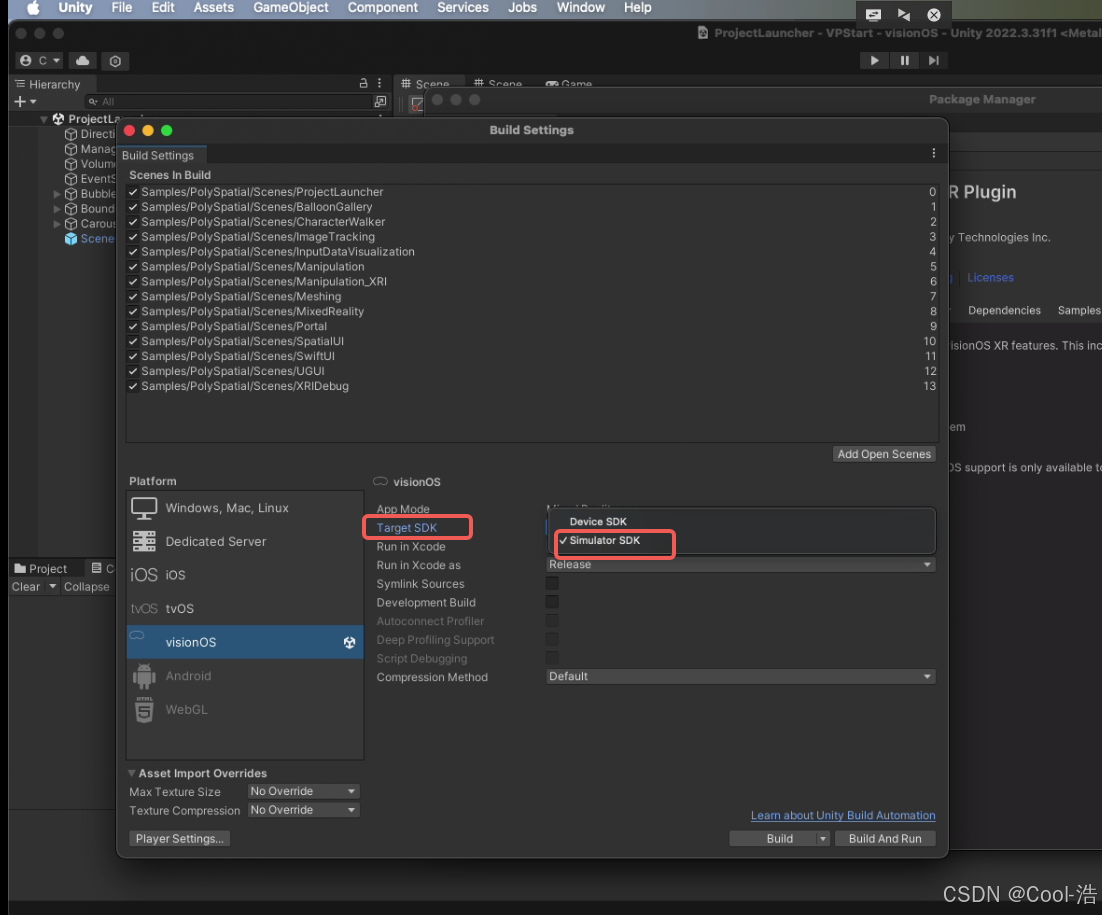Open the Hierarchy panel kebab menu
This screenshot has height=915, width=1102.
coord(380,83)
